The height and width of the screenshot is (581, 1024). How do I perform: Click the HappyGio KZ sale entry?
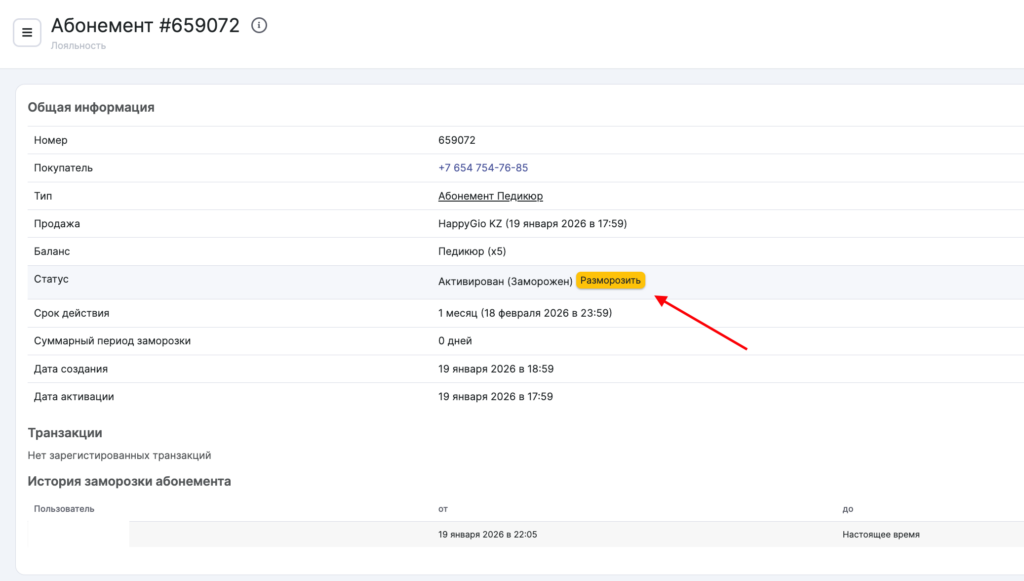(x=532, y=224)
